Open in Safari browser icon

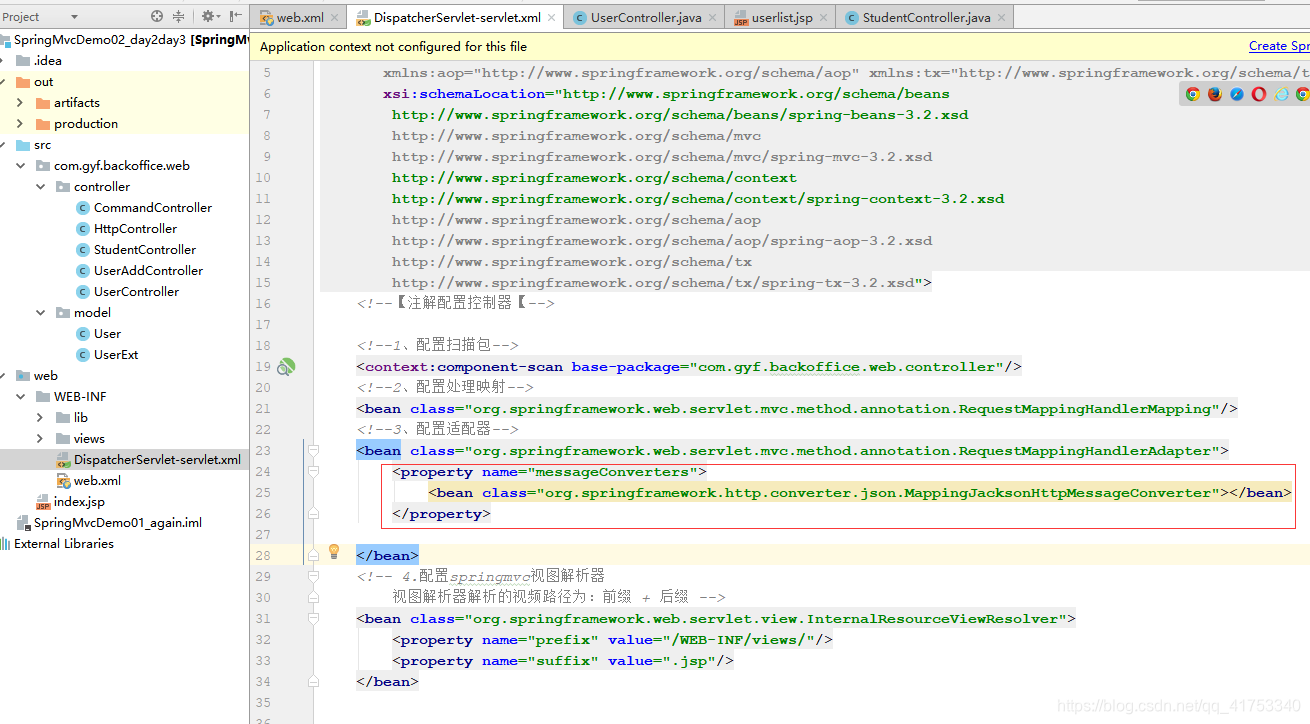coord(1236,94)
